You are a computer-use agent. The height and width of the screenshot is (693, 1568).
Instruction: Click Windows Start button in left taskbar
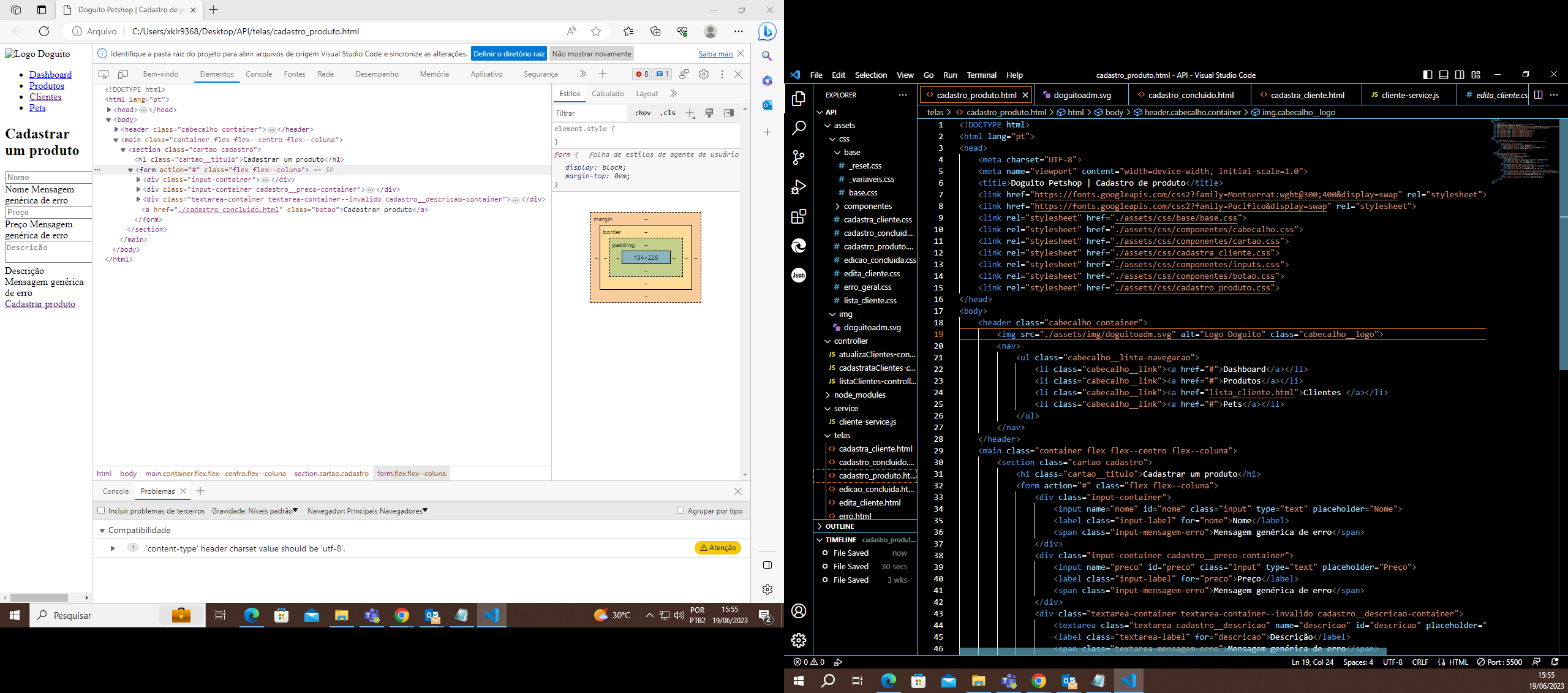click(x=15, y=615)
